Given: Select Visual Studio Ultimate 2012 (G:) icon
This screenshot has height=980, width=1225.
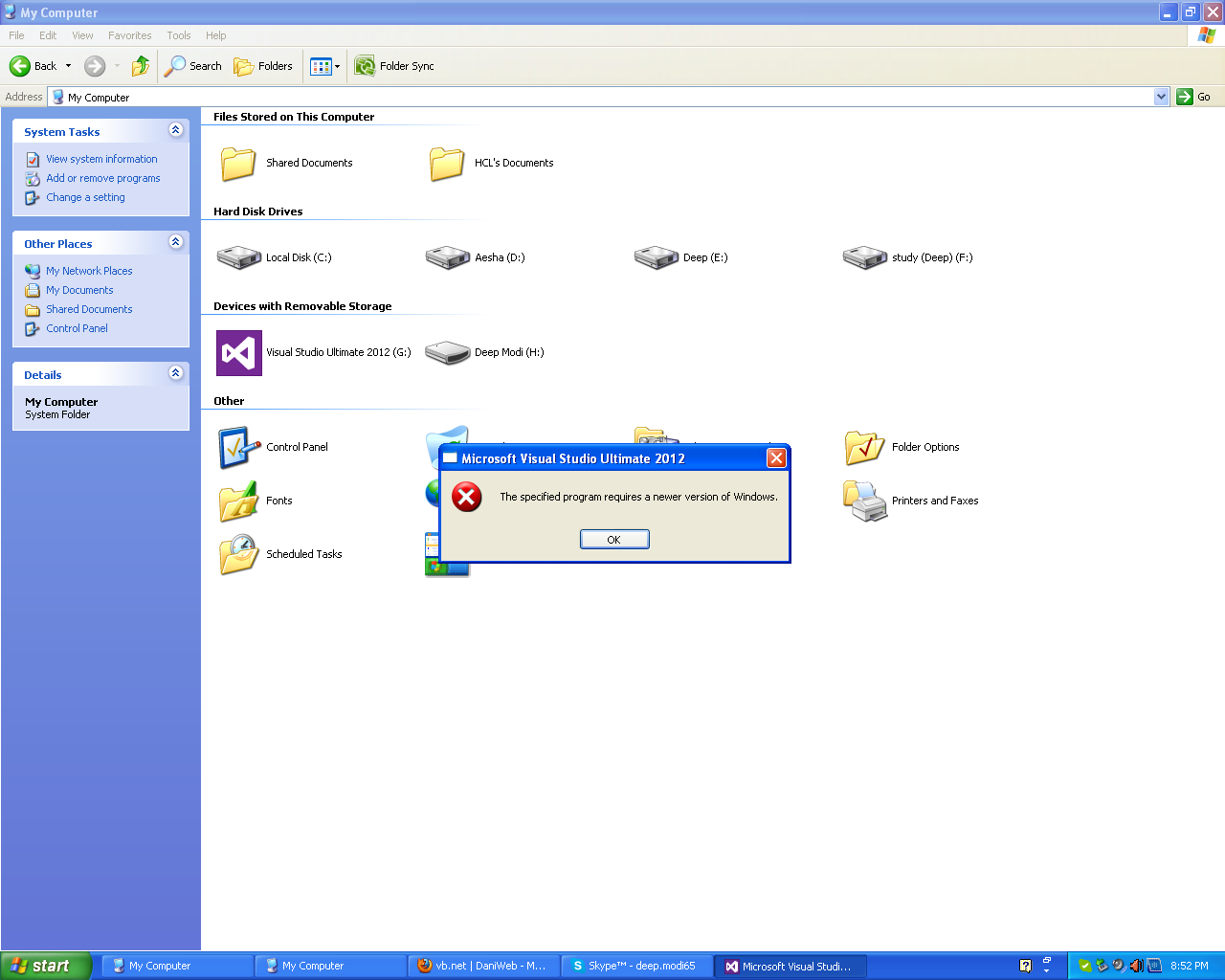Looking at the screenshot, I should click(x=239, y=353).
